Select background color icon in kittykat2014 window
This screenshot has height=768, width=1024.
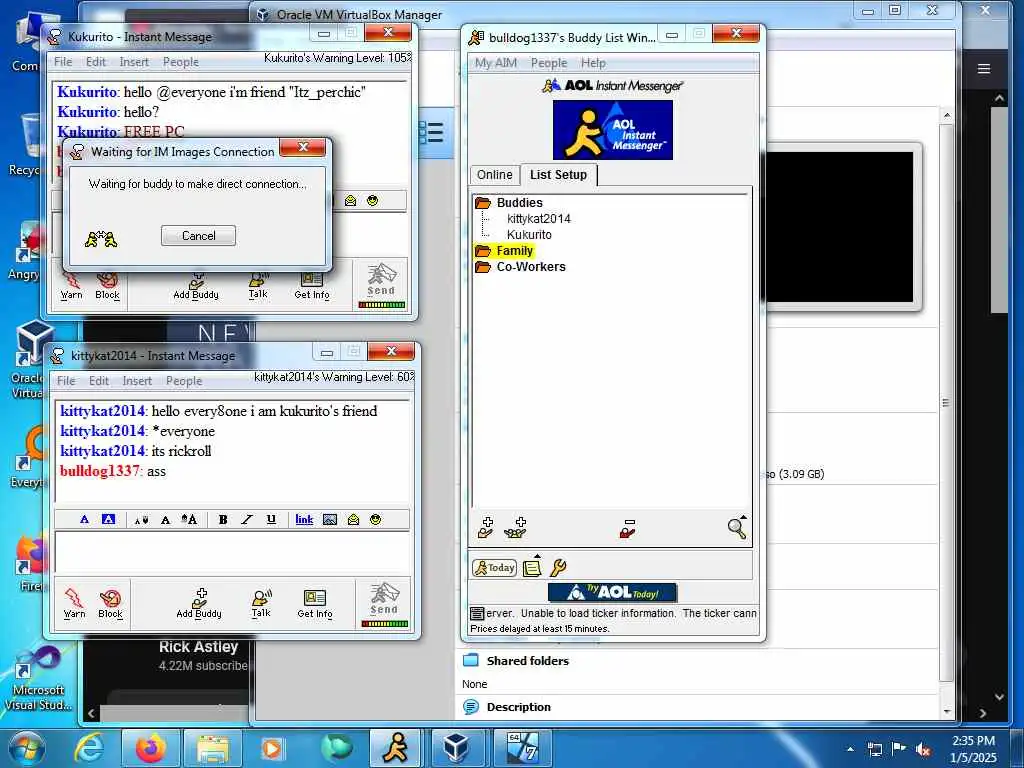pos(108,519)
